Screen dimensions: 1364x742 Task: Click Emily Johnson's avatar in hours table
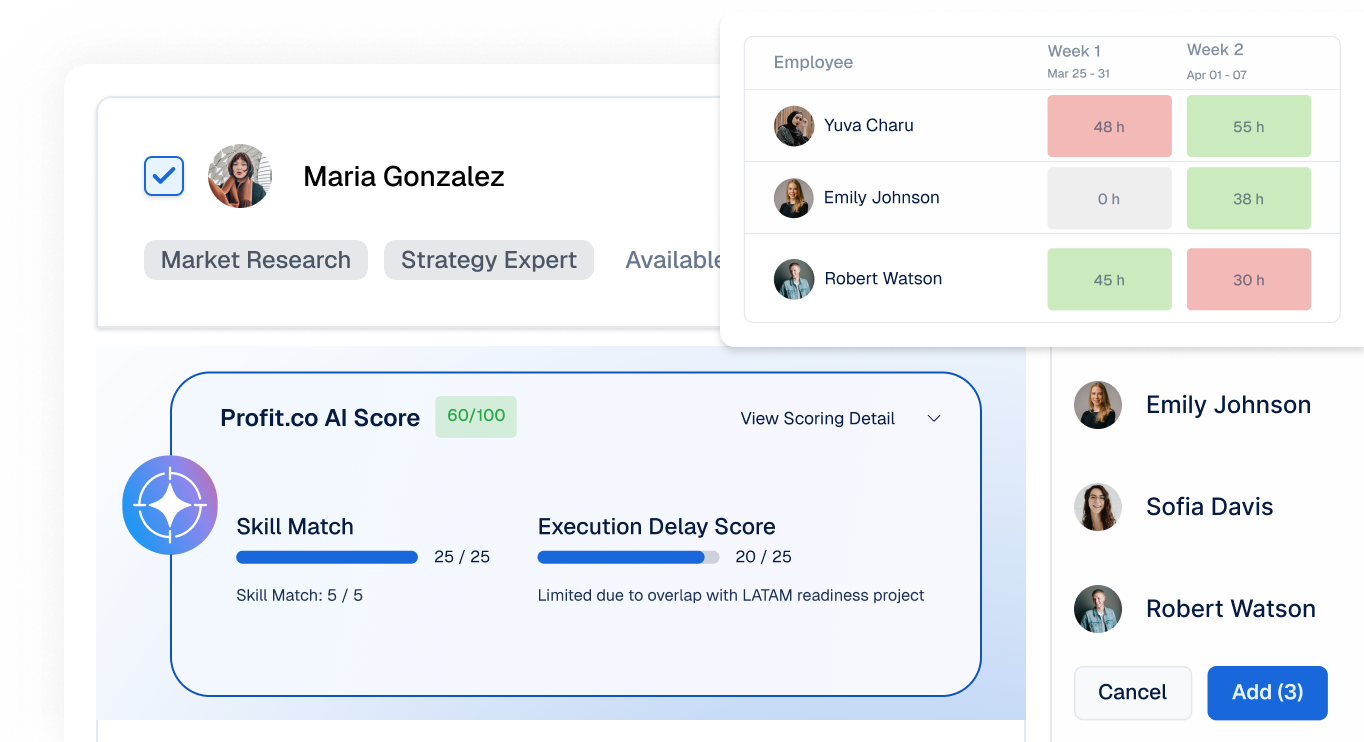[x=794, y=198]
